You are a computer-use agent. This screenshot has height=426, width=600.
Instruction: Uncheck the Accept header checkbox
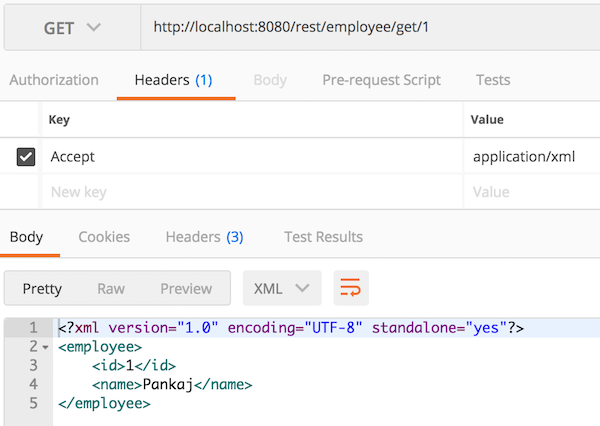[x=27, y=157]
